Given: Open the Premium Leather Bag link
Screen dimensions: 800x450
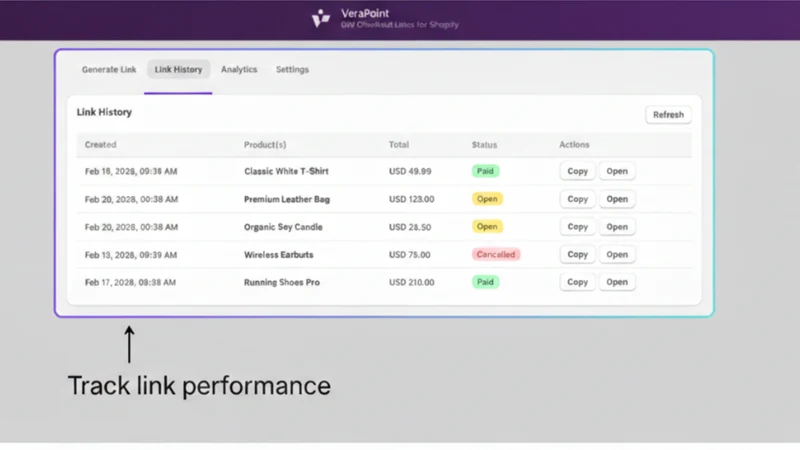Looking at the screenshot, I should 617,199.
